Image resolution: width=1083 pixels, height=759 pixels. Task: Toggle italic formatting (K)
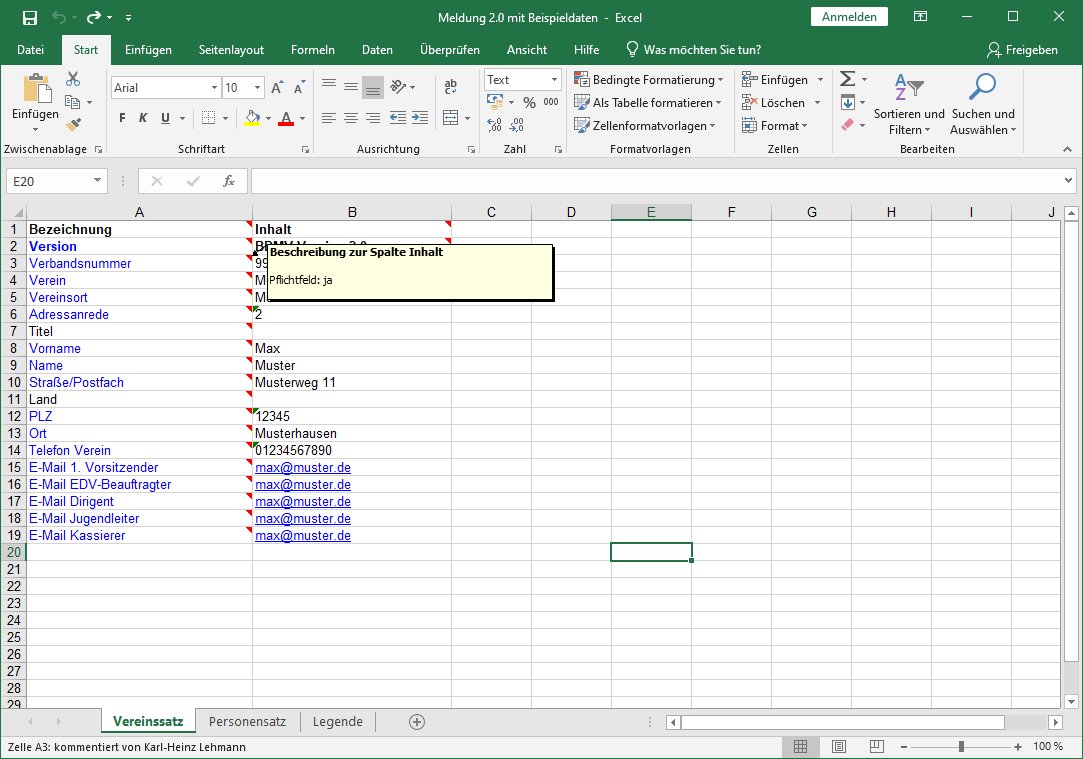click(143, 118)
